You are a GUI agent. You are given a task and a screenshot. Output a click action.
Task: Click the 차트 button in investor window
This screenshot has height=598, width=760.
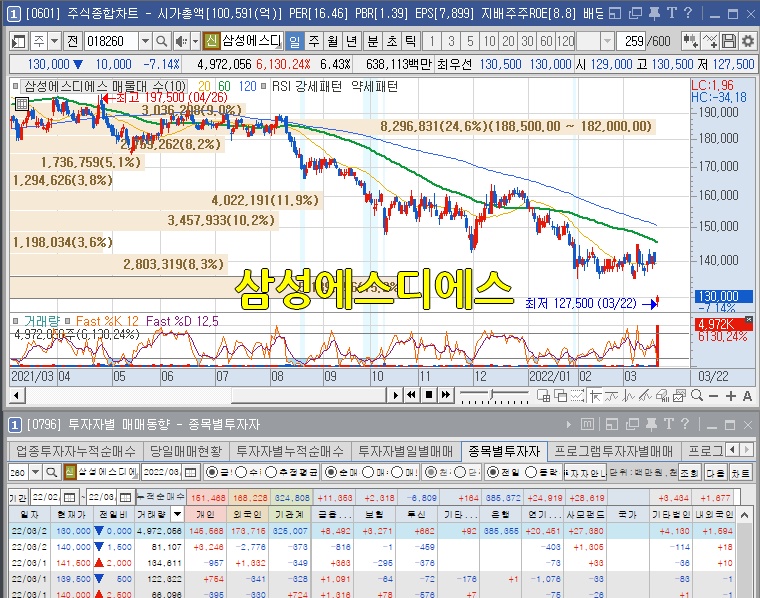tap(741, 472)
